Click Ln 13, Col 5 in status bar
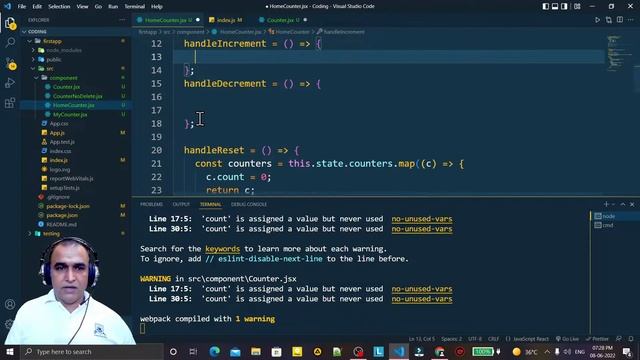Viewport: 640px width, 360px height. [422, 339]
